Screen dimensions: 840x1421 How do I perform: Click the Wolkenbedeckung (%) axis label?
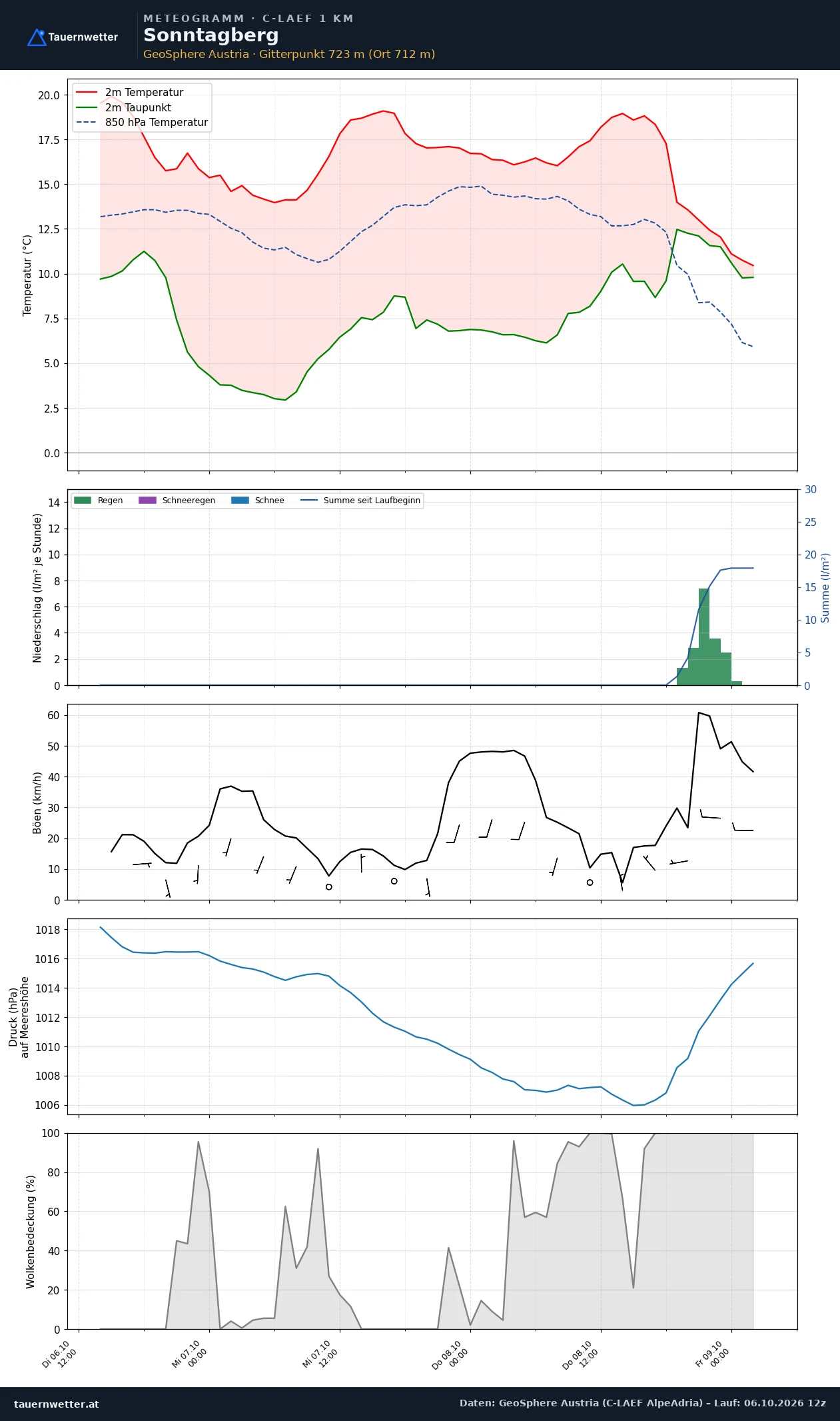tap(31, 1232)
